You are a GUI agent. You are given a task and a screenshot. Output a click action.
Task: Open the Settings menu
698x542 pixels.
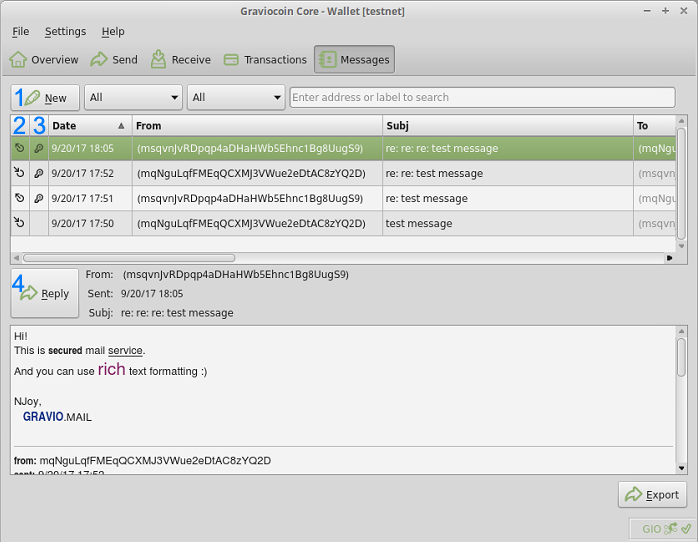[x=65, y=32]
